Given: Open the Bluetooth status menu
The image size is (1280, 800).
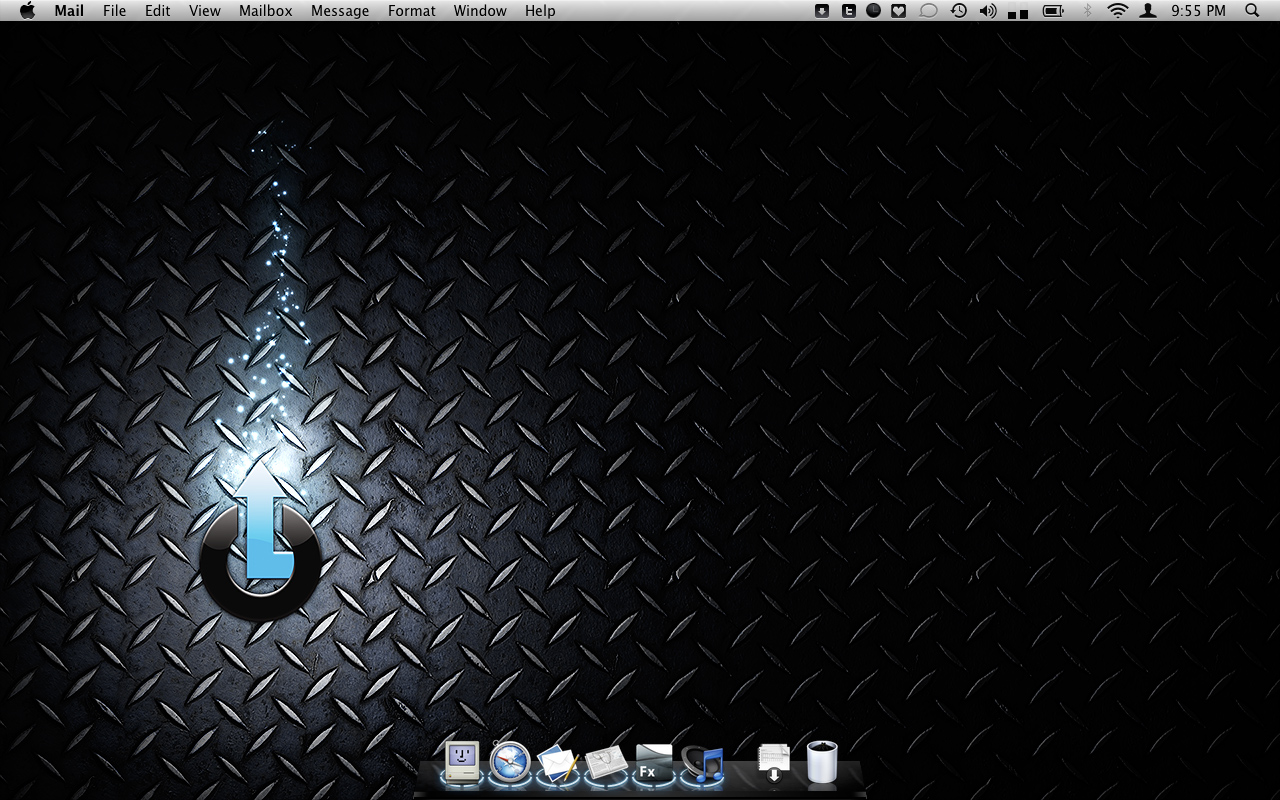Looking at the screenshot, I should click(x=1088, y=11).
